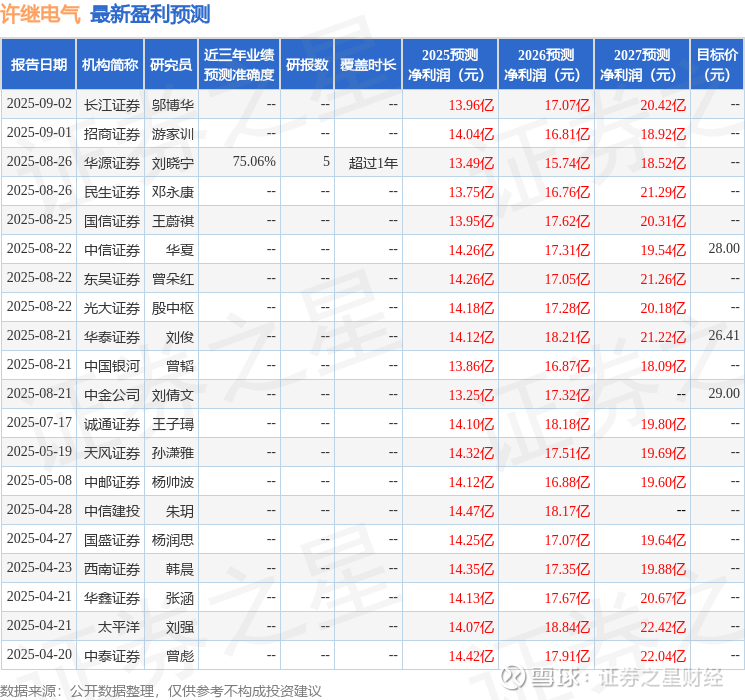
Task: Click 华源证券 institution name
Action: tap(112, 163)
